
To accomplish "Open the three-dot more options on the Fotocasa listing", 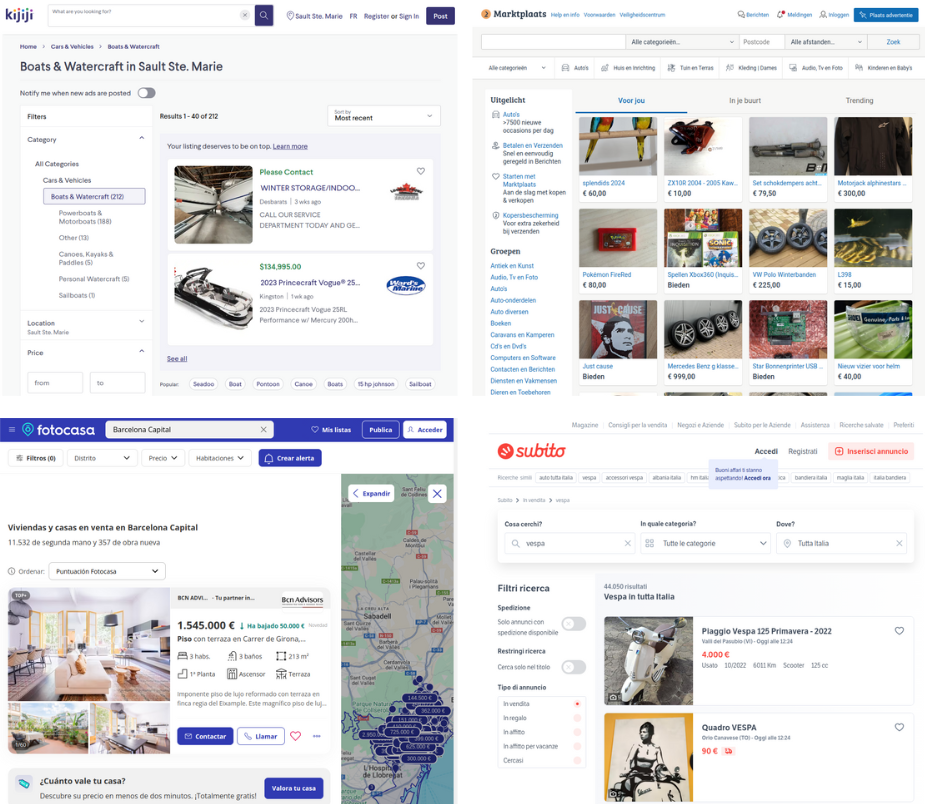I will pos(317,736).
